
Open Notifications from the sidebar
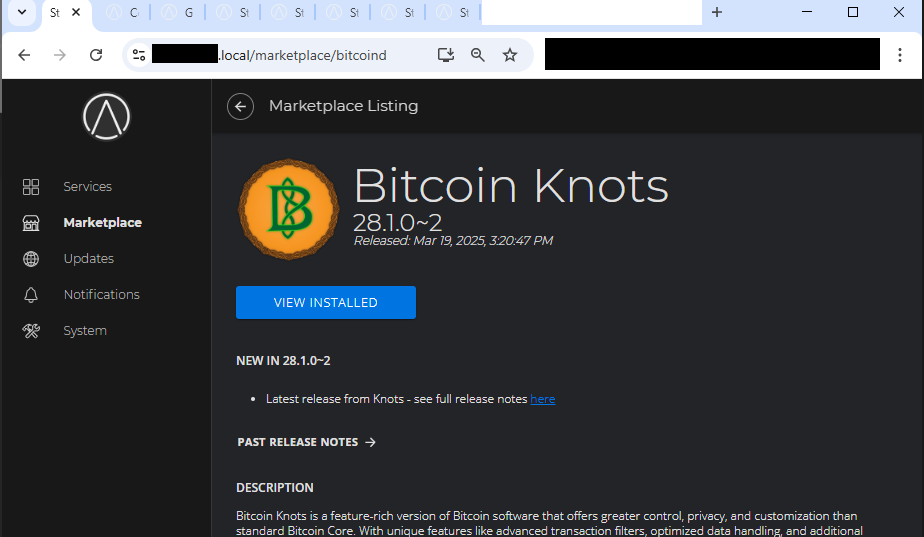(x=101, y=294)
